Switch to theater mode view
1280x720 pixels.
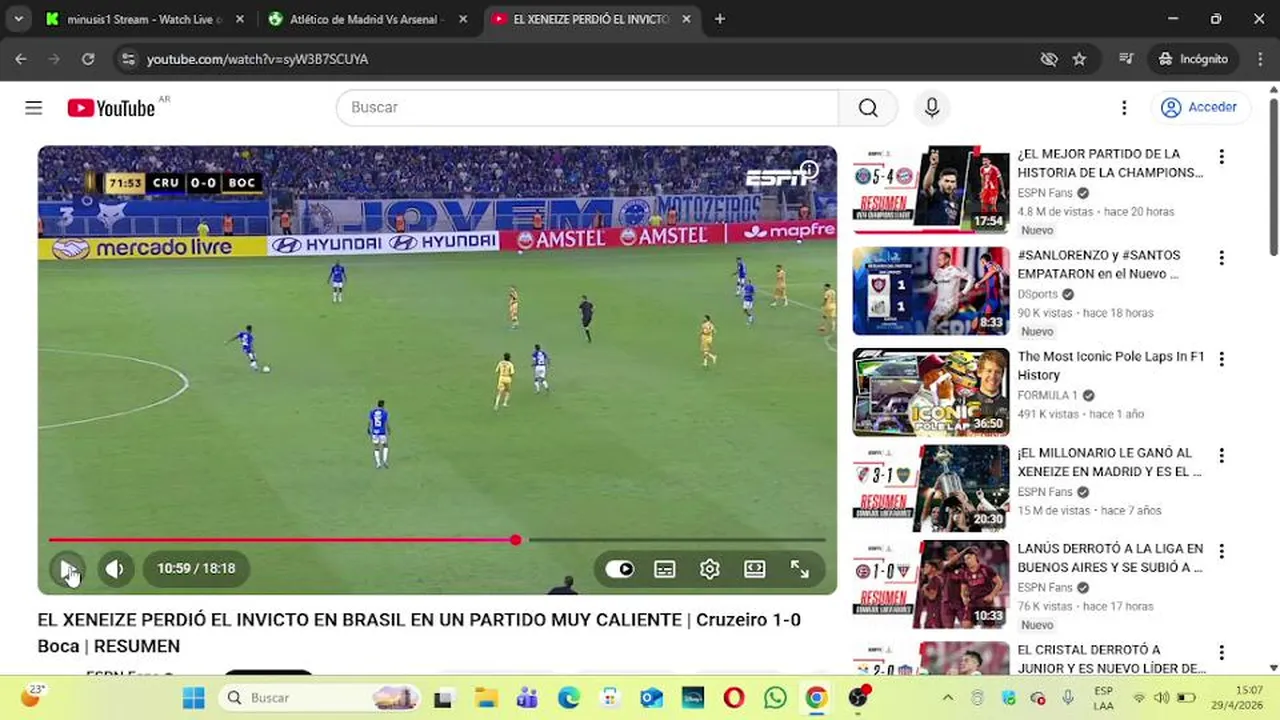755,569
